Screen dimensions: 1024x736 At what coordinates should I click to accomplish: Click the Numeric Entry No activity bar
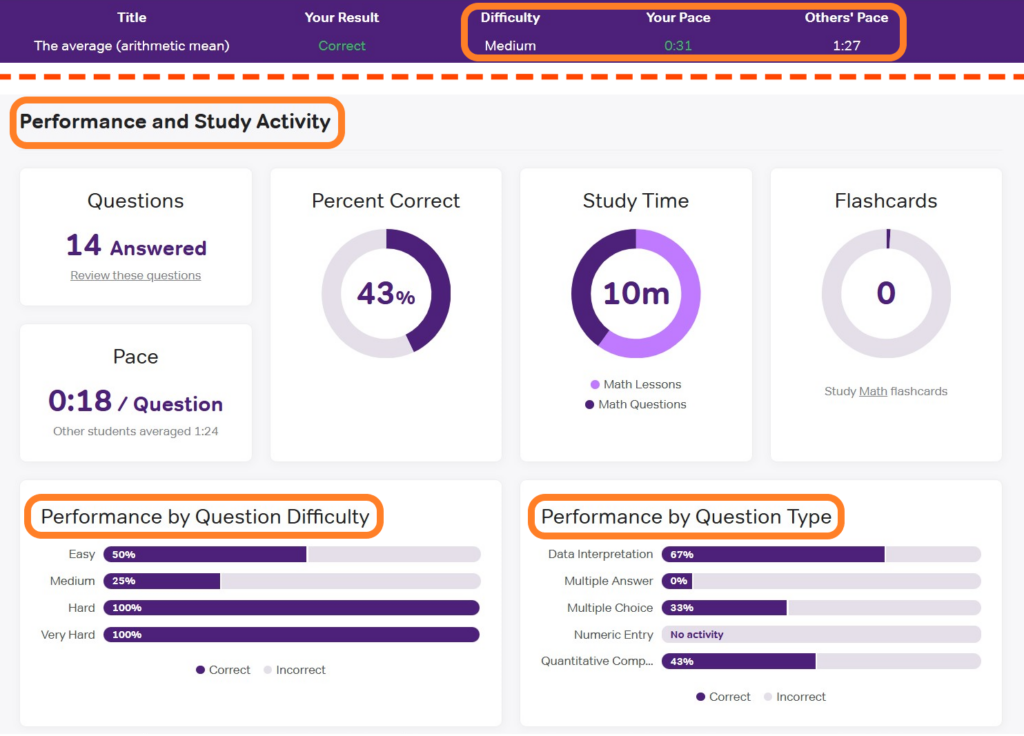820,634
